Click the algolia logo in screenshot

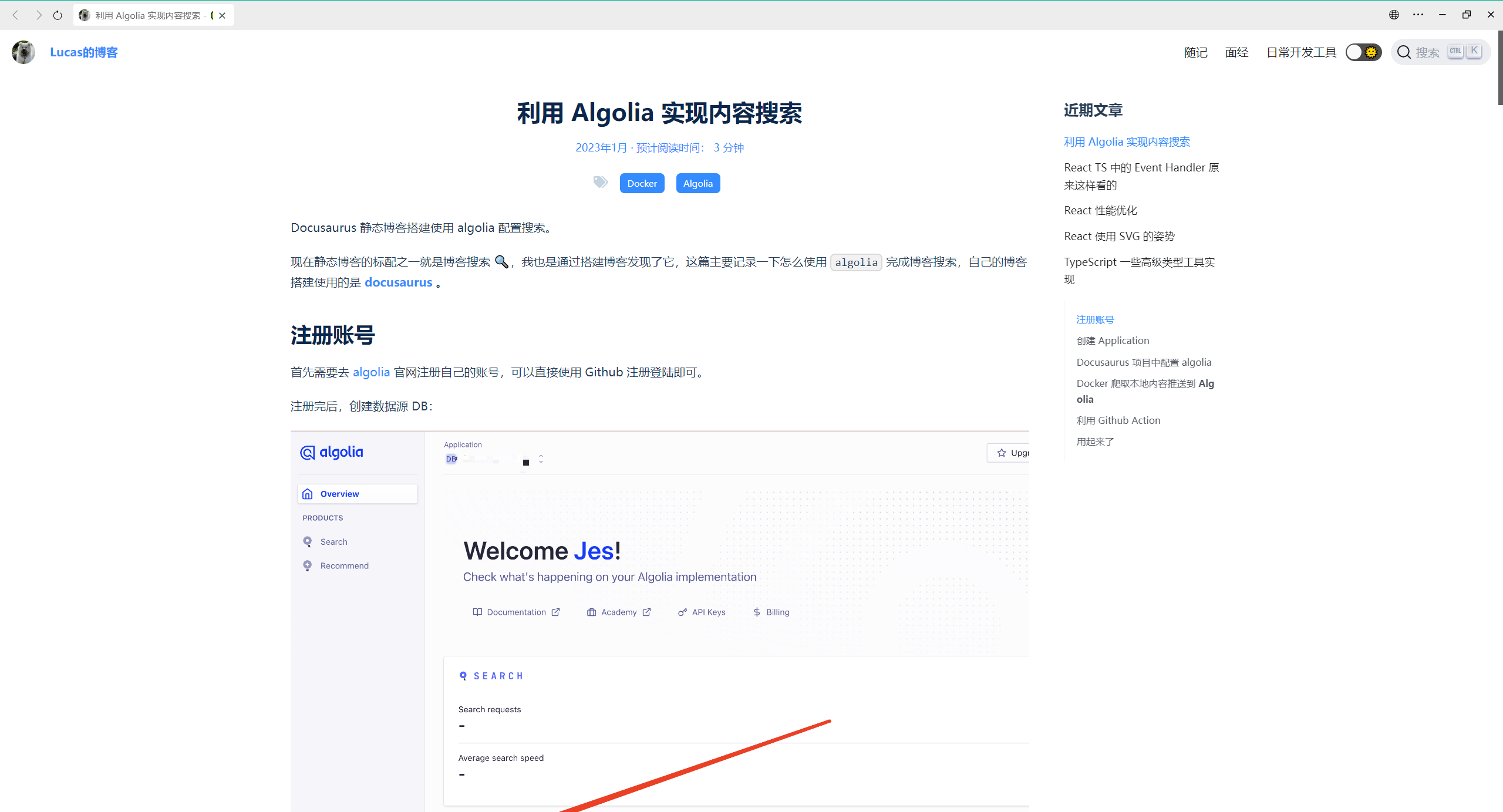332,452
